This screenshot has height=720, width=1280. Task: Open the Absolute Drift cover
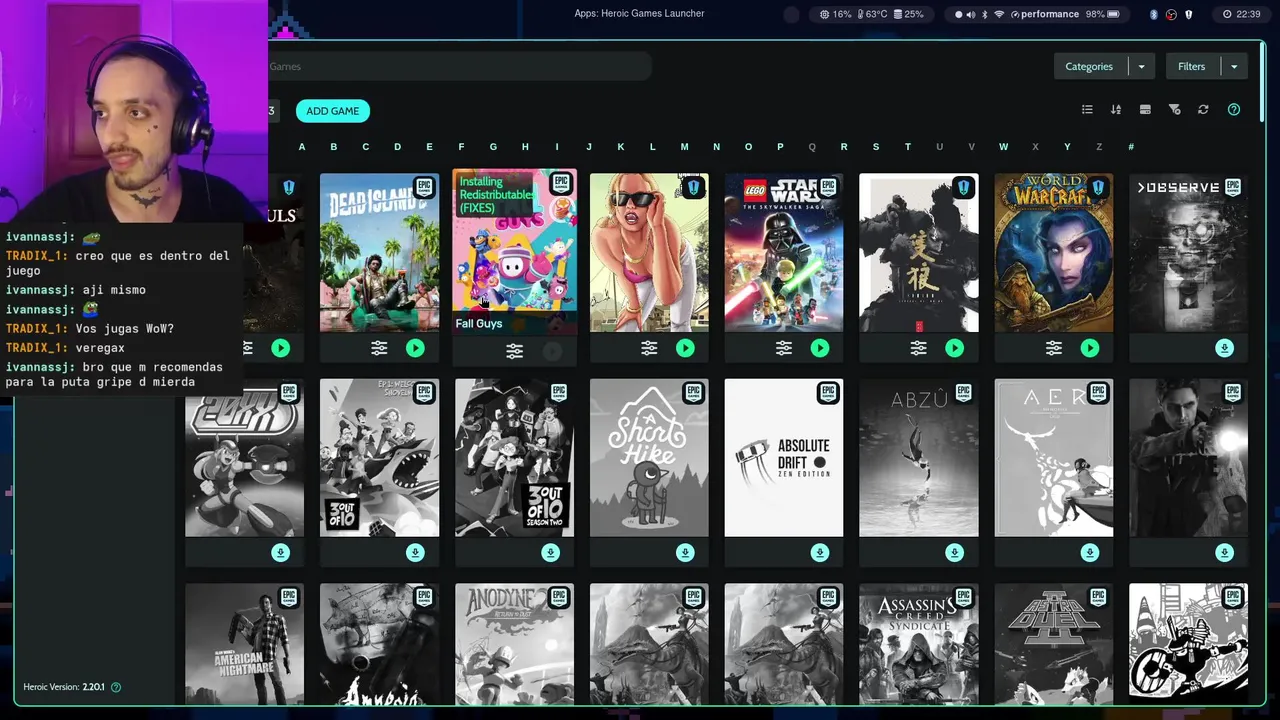click(x=784, y=458)
